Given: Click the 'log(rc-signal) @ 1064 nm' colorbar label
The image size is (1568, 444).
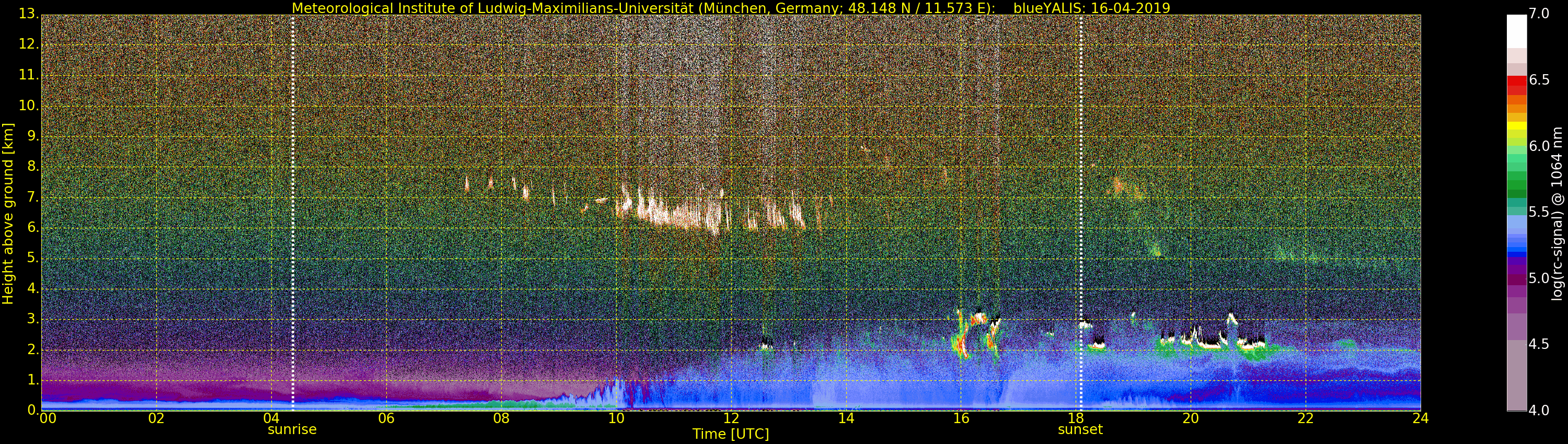Looking at the screenshot, I should click(x=1557, y=214).
